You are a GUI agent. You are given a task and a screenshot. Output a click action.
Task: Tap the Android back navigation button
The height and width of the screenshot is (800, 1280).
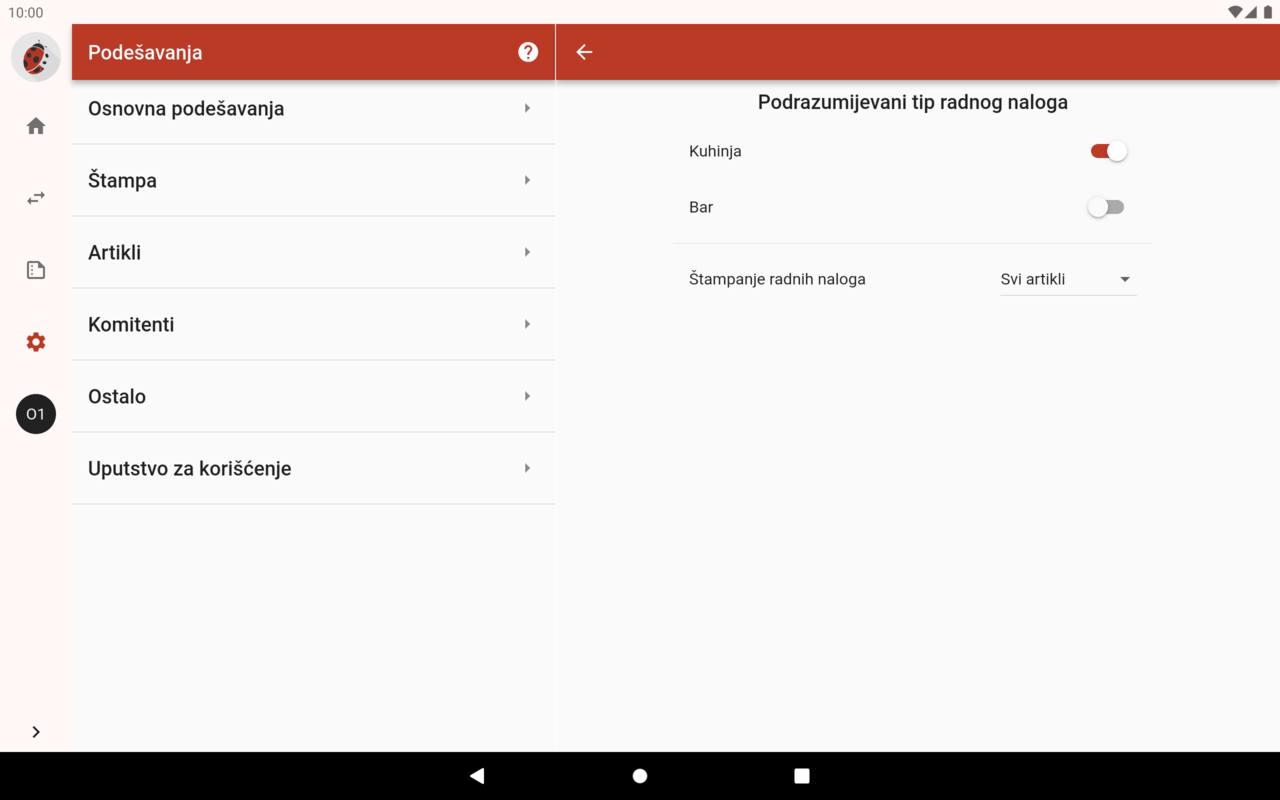(477, 776)
